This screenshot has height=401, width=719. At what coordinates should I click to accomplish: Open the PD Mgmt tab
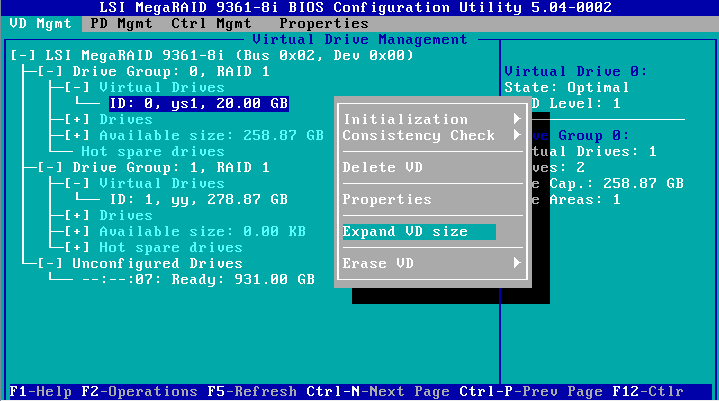(x=121, y=23)
